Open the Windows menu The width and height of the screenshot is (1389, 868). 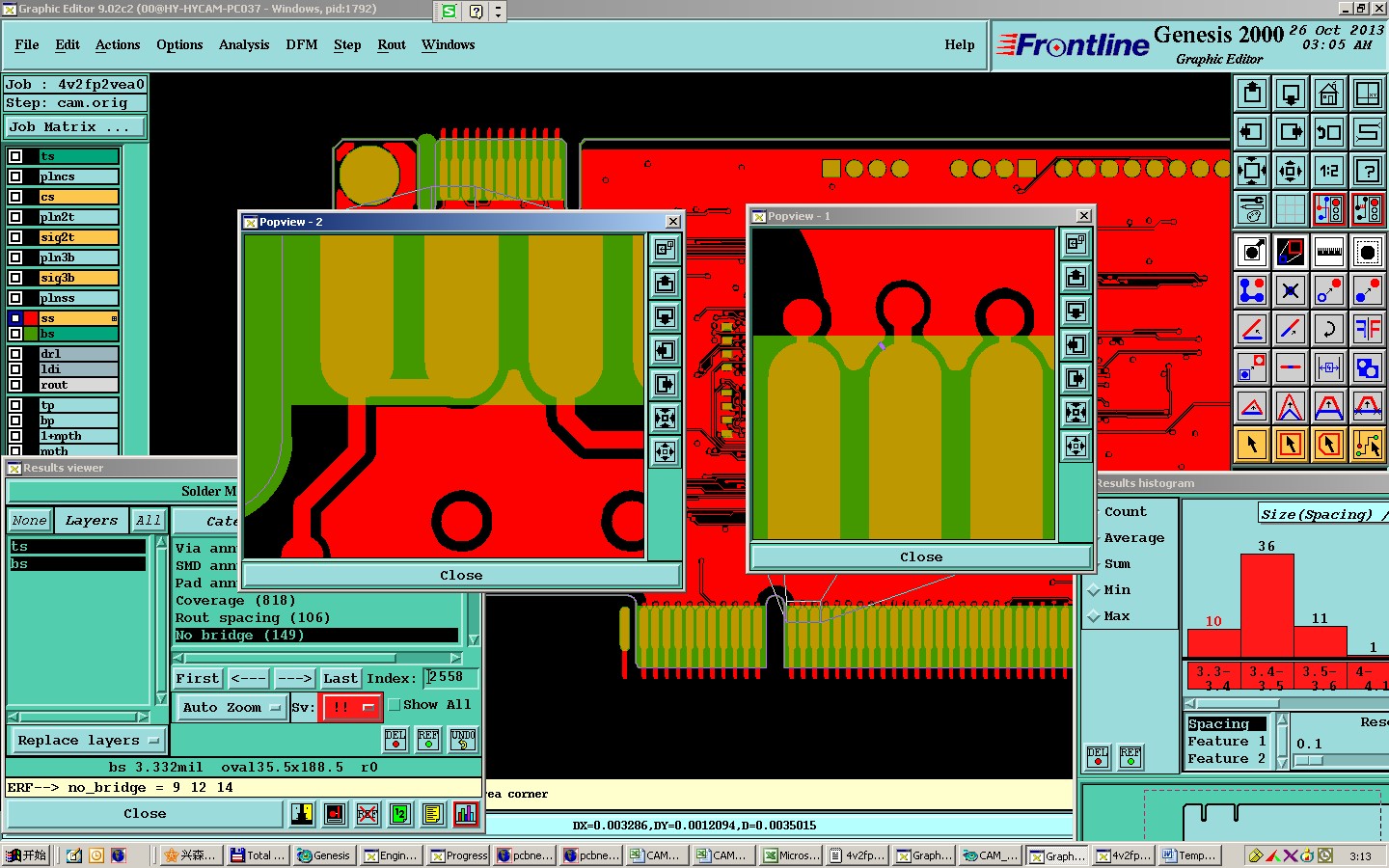point(449,44)
